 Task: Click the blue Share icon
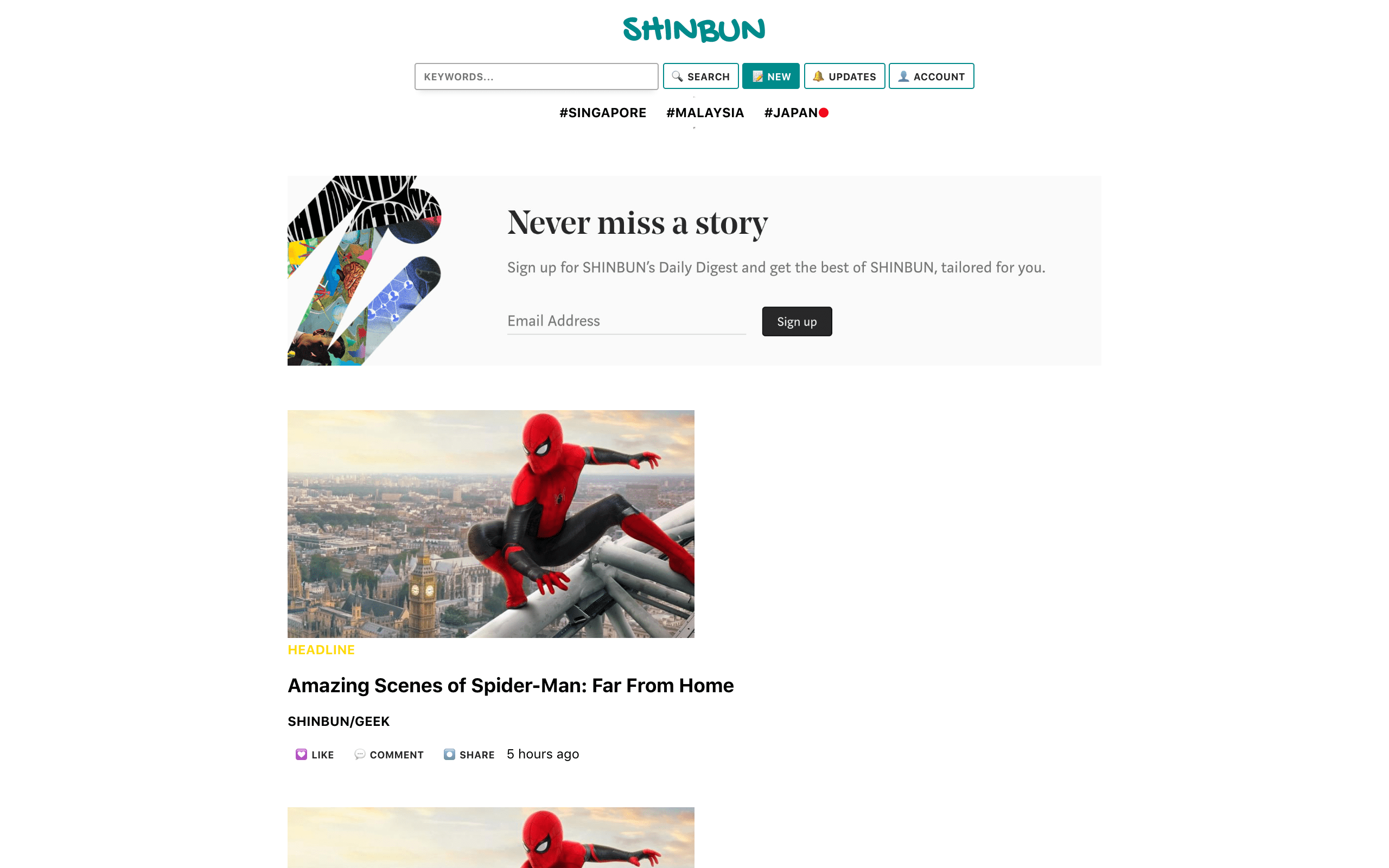449,754
